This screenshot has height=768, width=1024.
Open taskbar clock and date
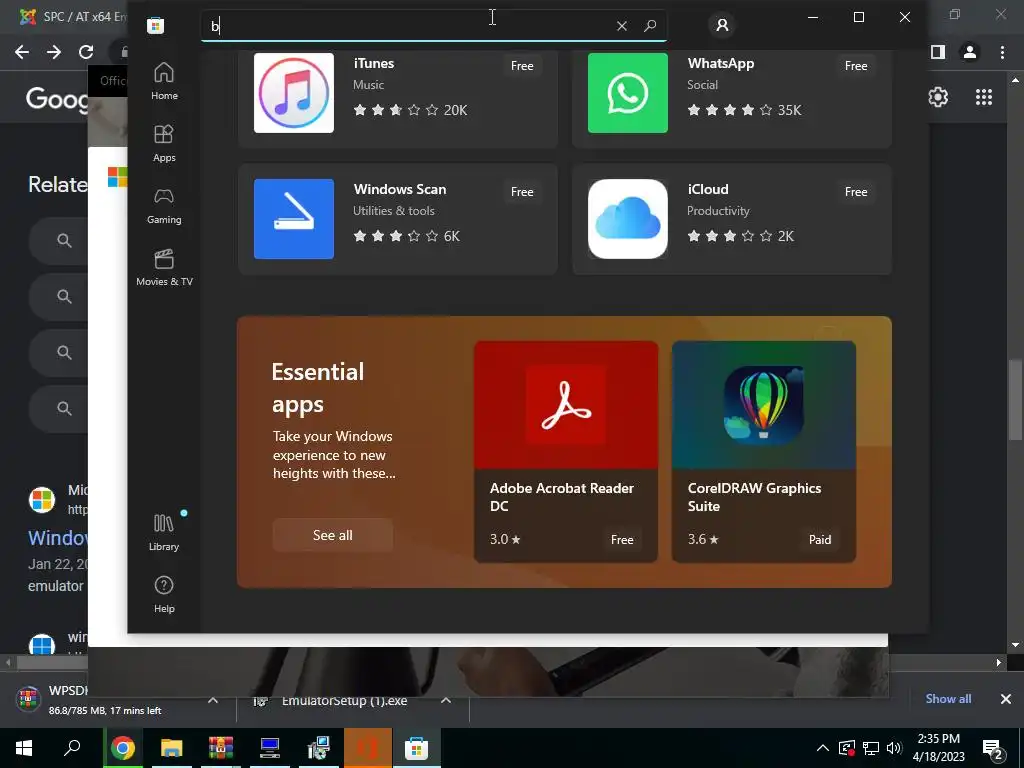[938, 748]
